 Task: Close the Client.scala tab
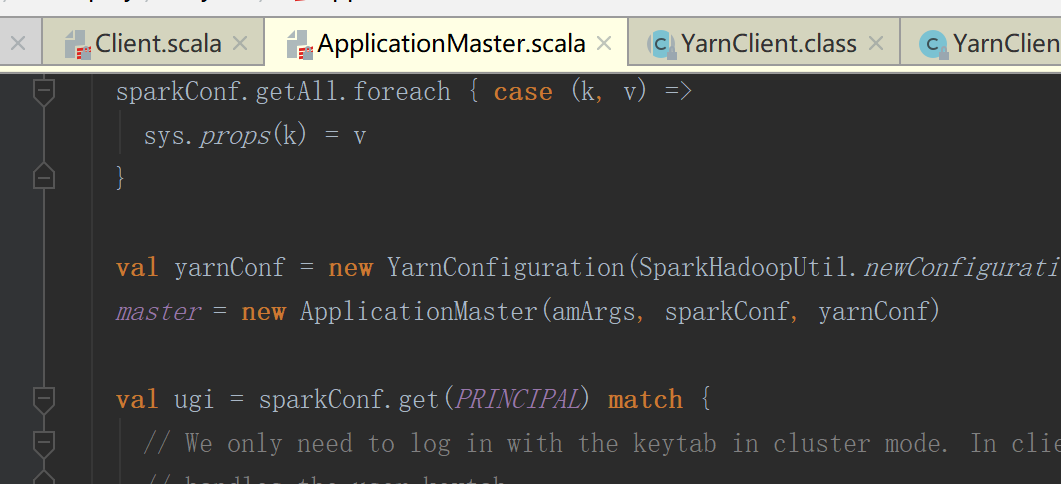(x=240, y=44)
